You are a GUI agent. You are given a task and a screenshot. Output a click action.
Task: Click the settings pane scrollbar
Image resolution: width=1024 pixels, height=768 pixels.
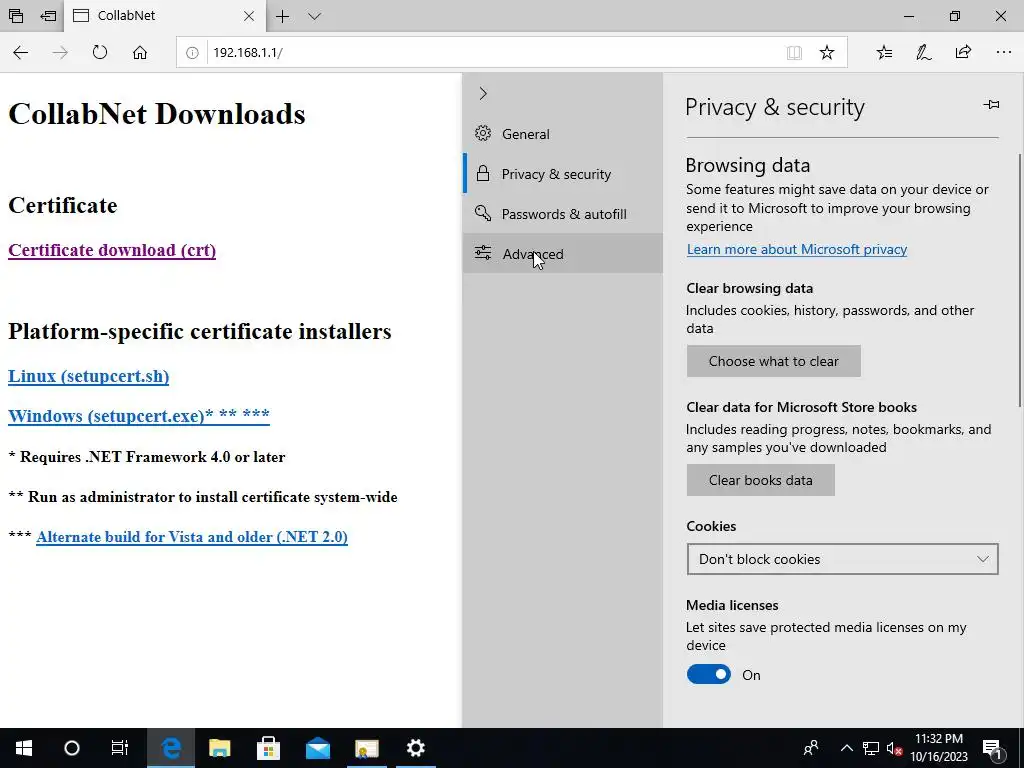pos(1020,281)
